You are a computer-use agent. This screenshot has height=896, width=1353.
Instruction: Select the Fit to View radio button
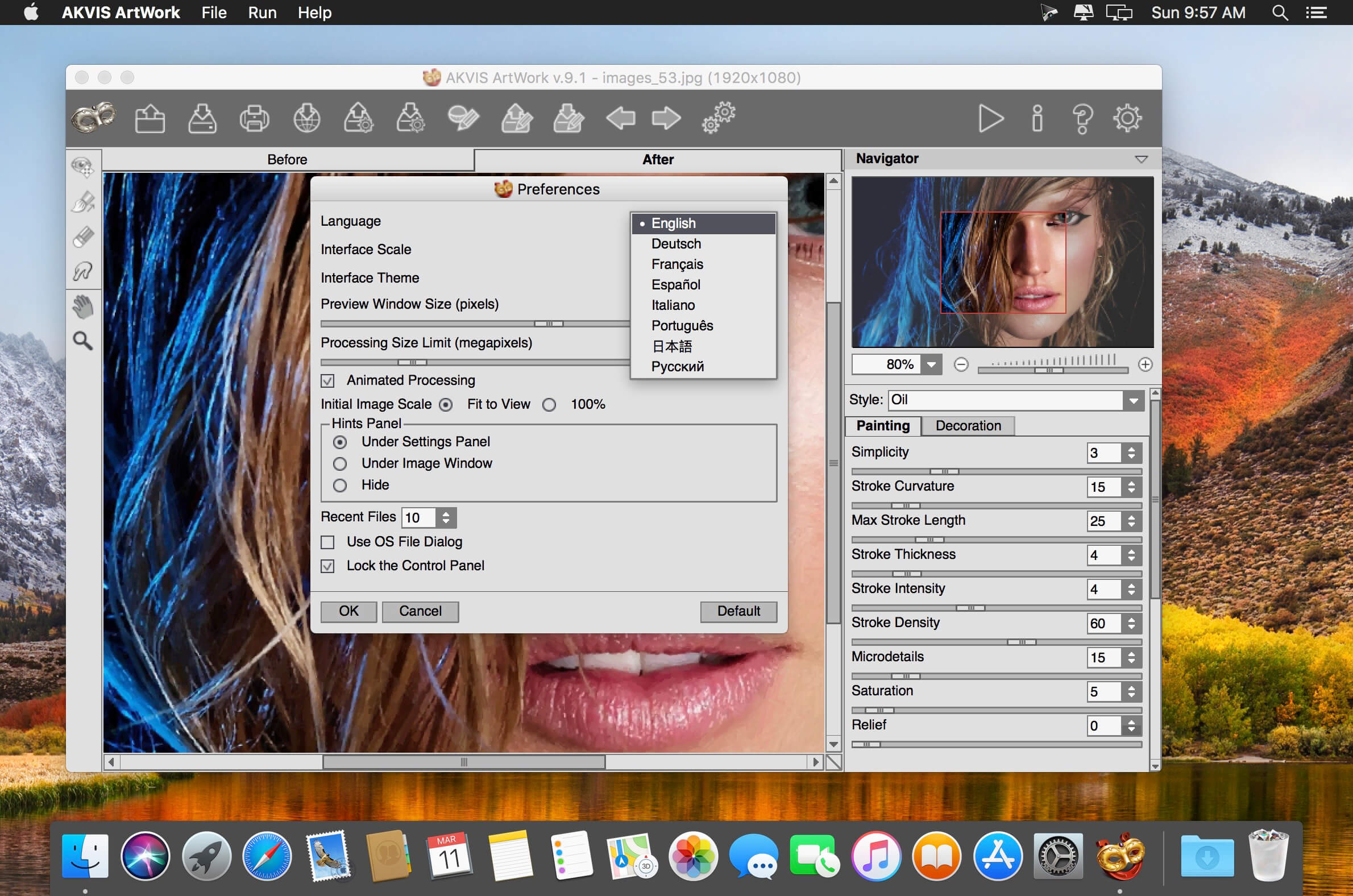(x=446, y=405)
